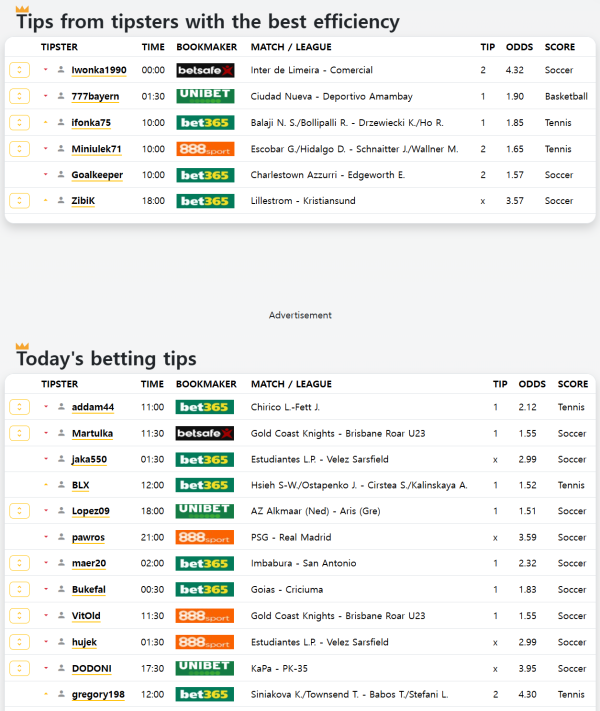Click the betsafe logo in Iwonka1990's row
Screen dimensions: 600x711
coord(204,70)
